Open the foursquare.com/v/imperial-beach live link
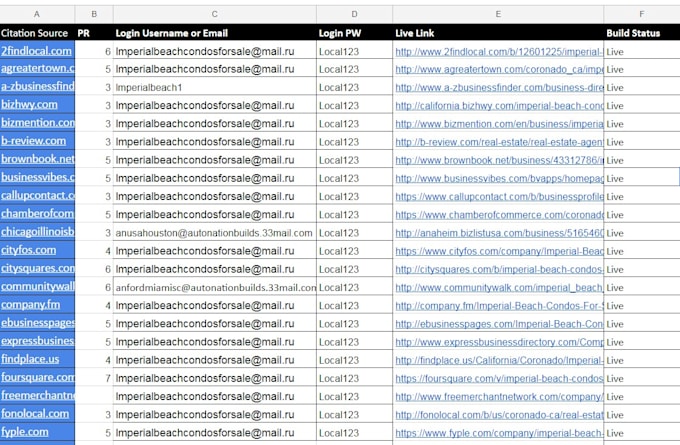 click(x=499, y=379)
